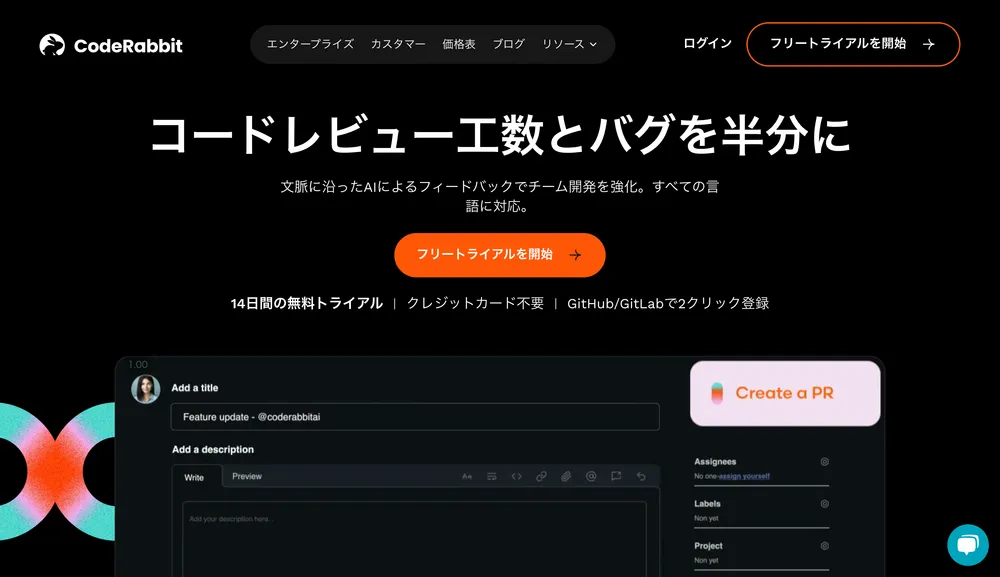Go to the 価格表 page
Screen dimensions: 1000x577
coord(459,44)
